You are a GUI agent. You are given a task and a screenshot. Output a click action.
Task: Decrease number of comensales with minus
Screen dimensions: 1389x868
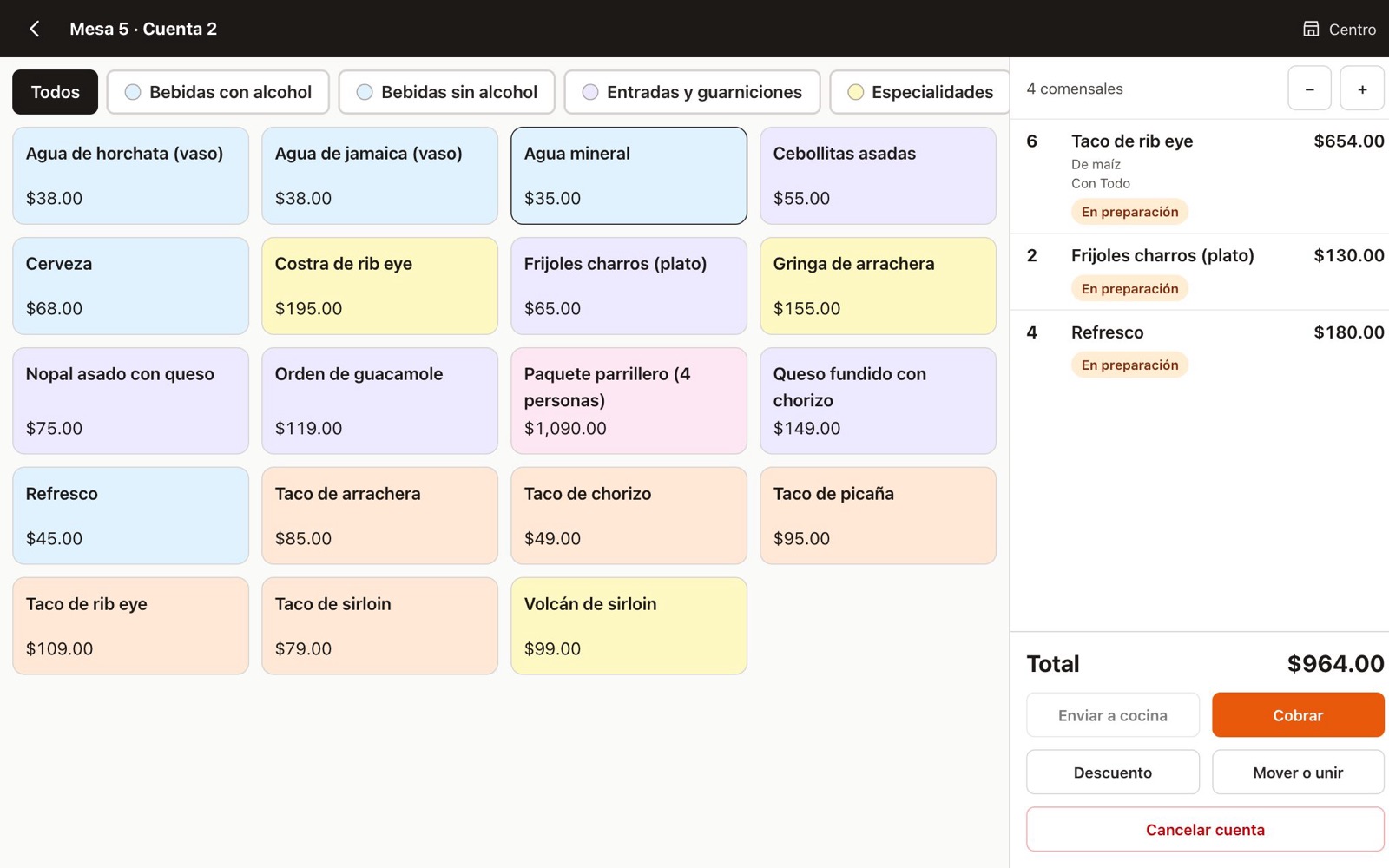[x=1309, y=89]
